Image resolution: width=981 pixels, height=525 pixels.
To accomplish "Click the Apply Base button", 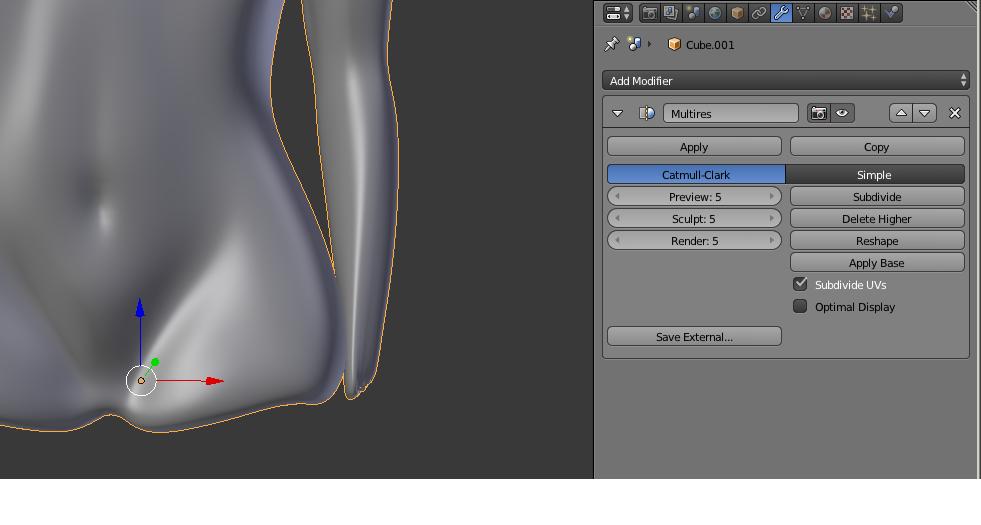I will (877, 262).
